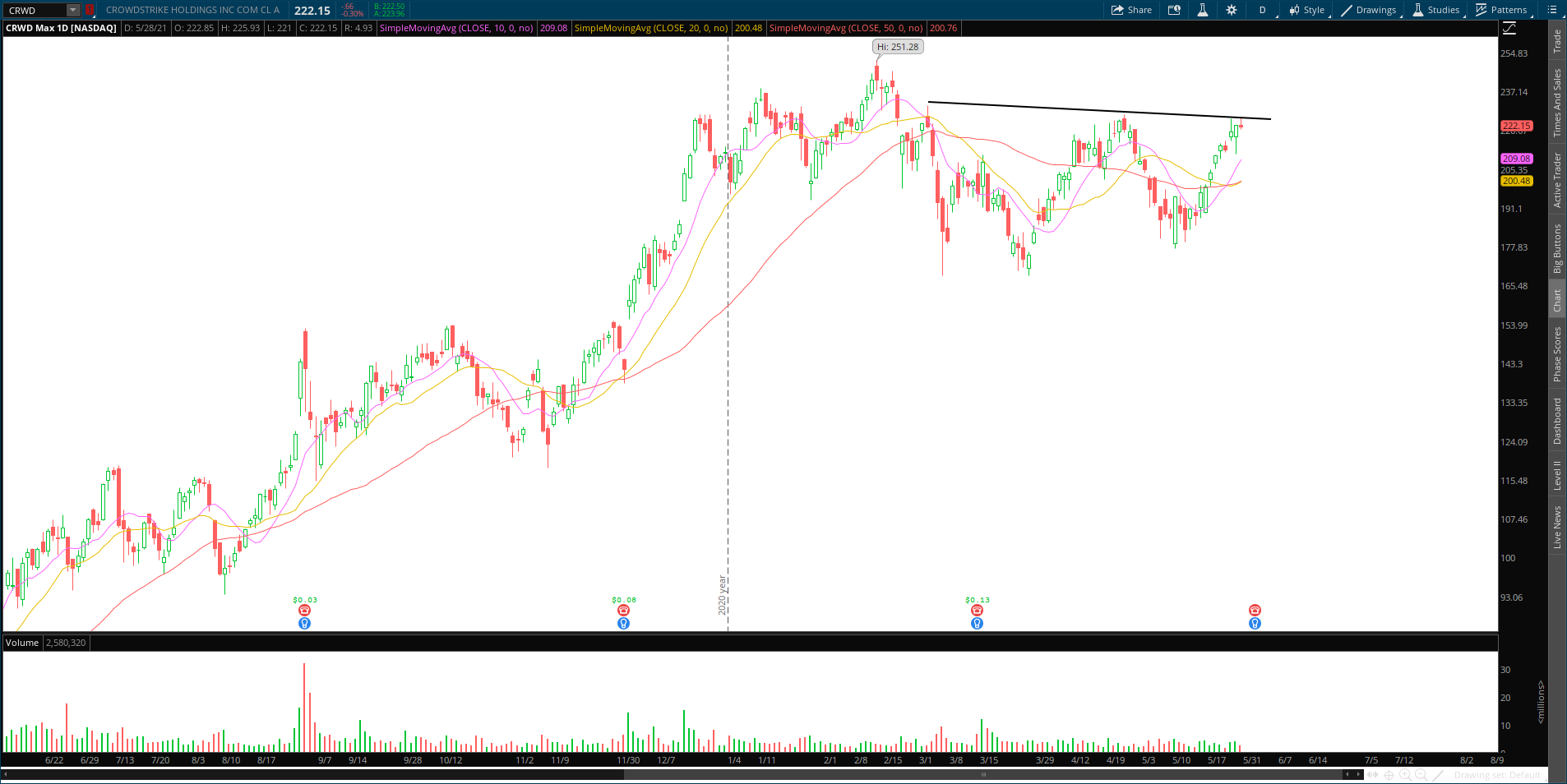Open the Patterns menu
The height and width of the screenshot is (784, 1567).
[1501, 10]
